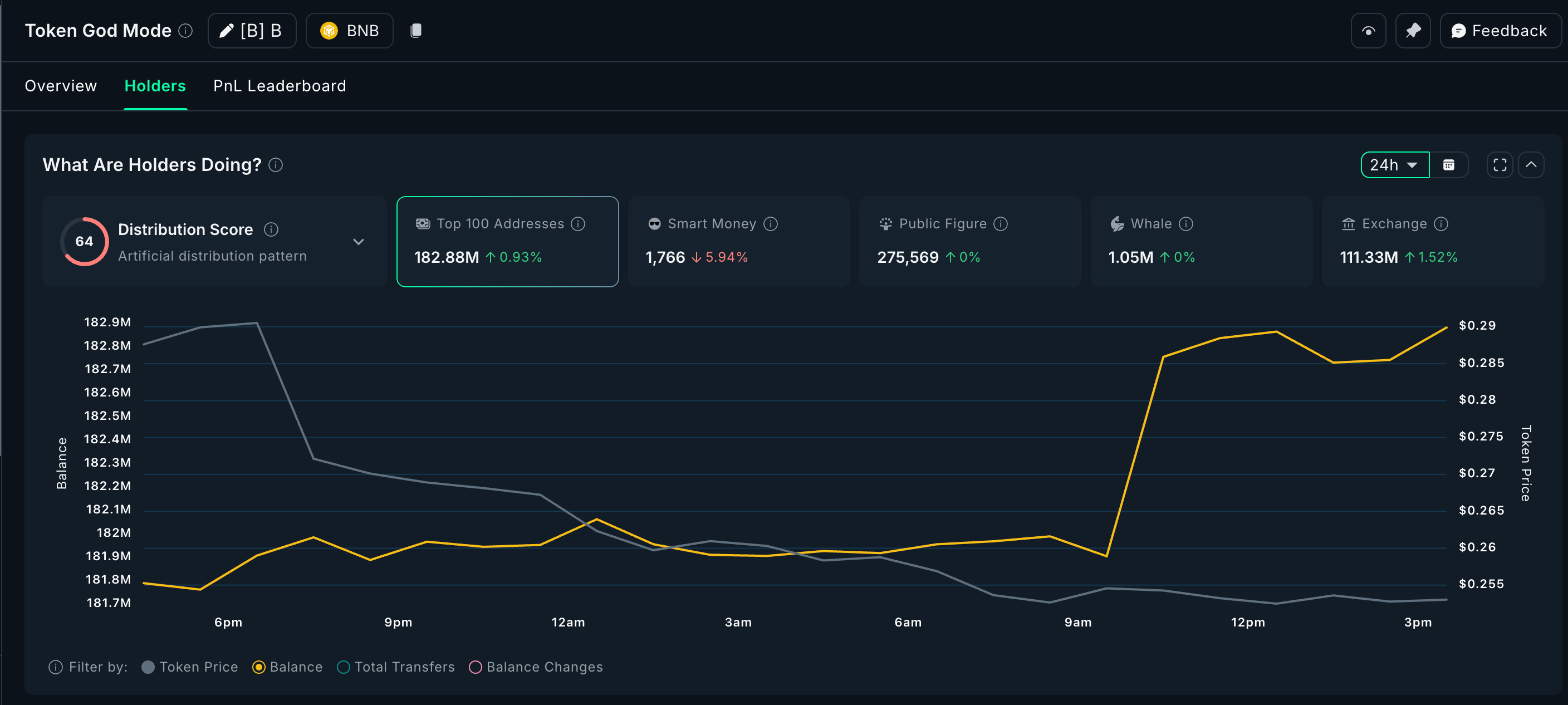
Task: Toggle the Token Price filter
Action: pos(148,667)
